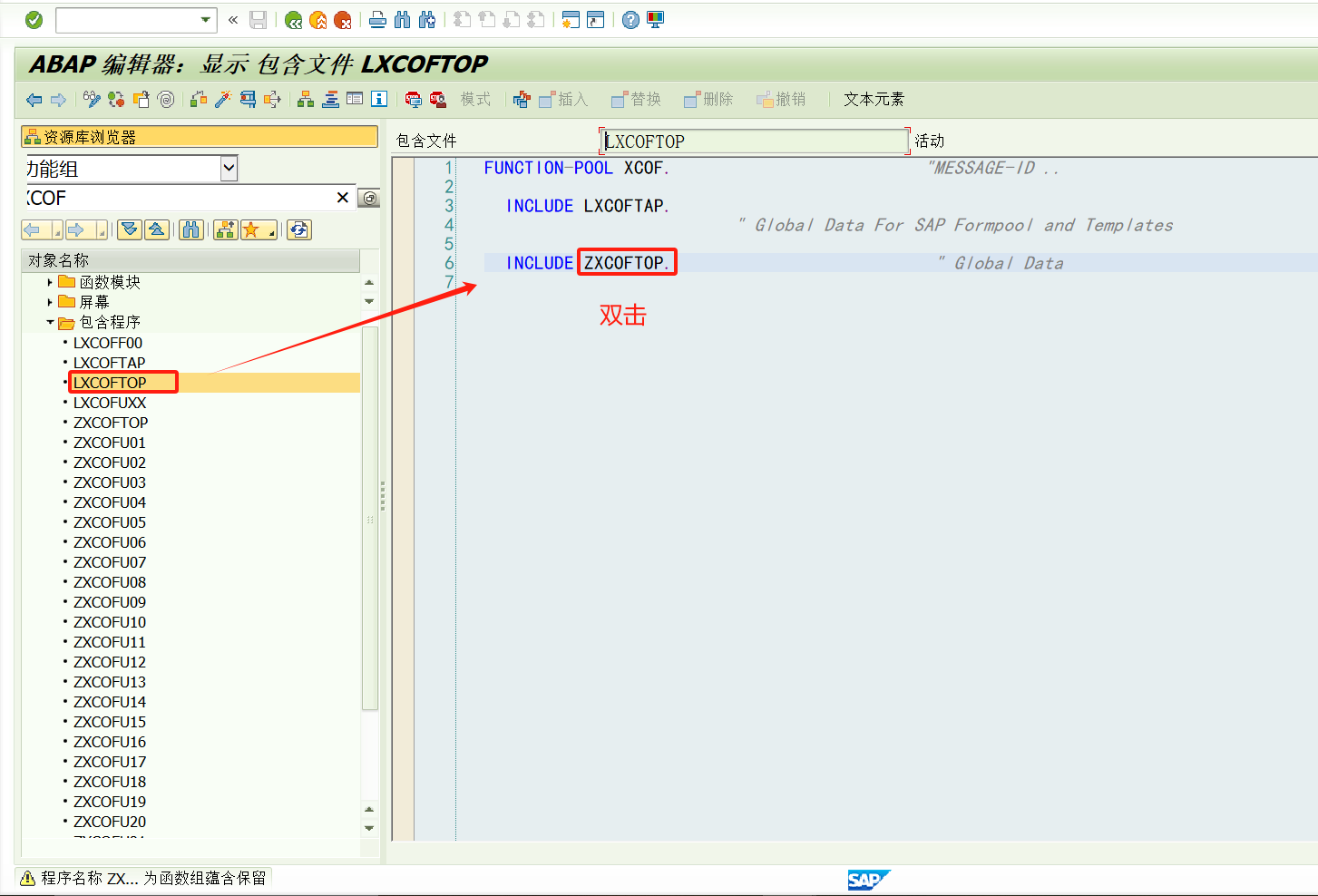Click the red Cancel icon
Image resolution: width=1318 pixels, height=896 pixels.
click(342, 20)
